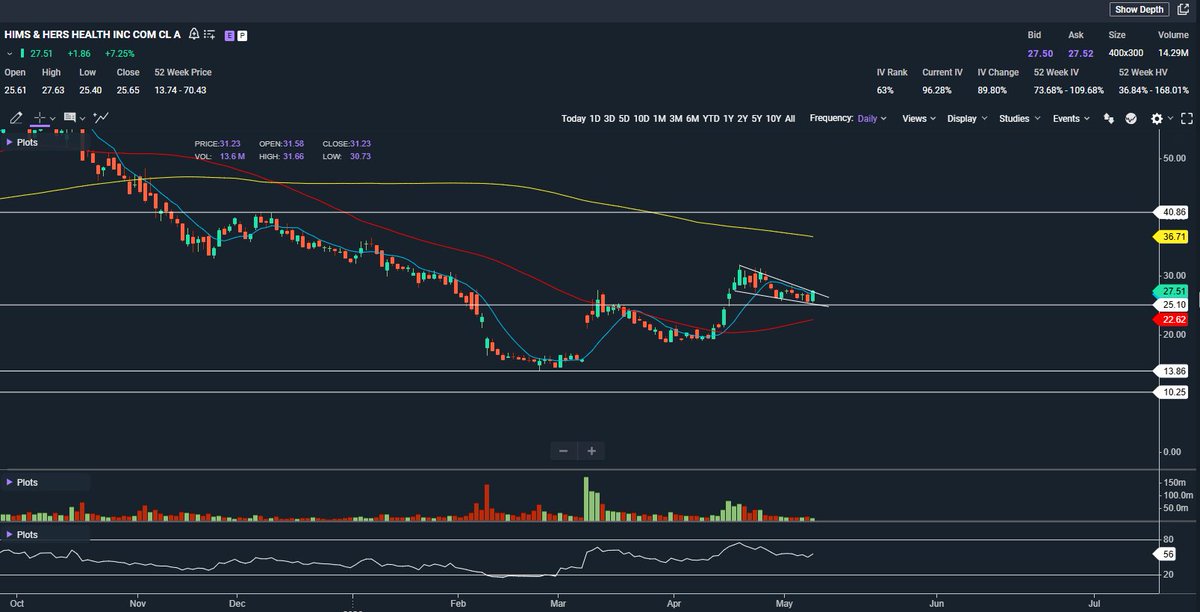Click the Show Depth button
1200x612 pixels.
click(x=1138, y=9)
